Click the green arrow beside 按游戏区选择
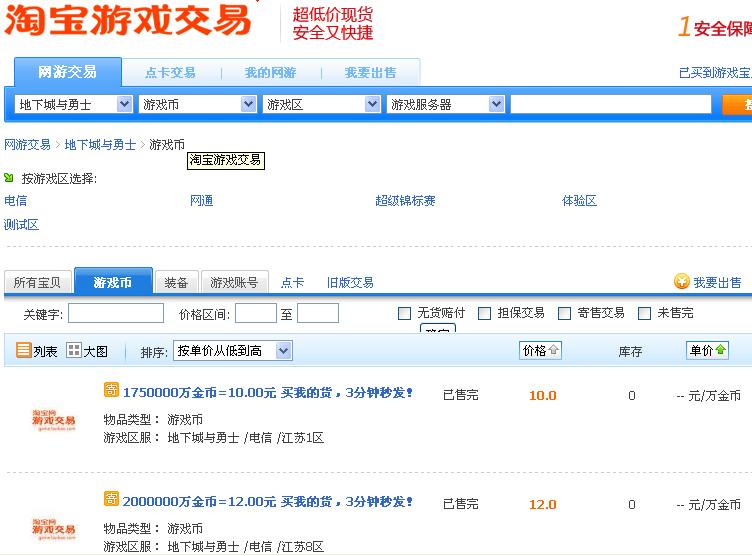The image size is (752, 556). (x=9, y=177)
